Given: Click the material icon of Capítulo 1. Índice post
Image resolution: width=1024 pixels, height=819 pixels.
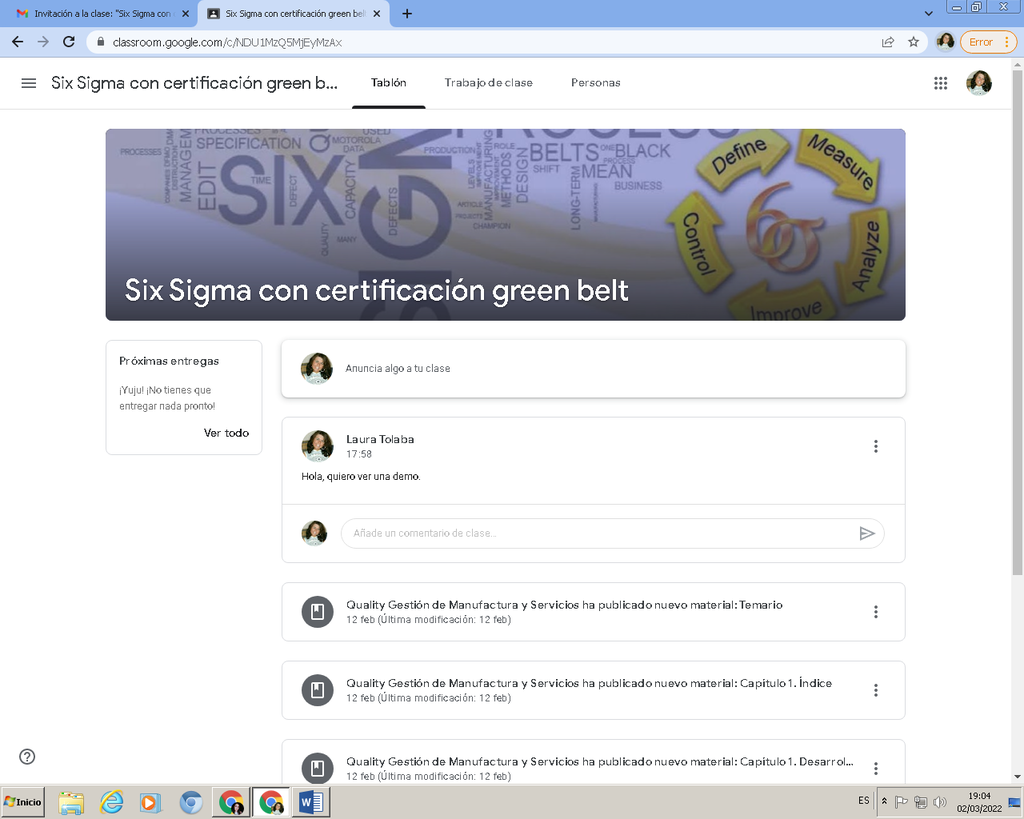Looking at the screenshot, I should pos(317,690).
